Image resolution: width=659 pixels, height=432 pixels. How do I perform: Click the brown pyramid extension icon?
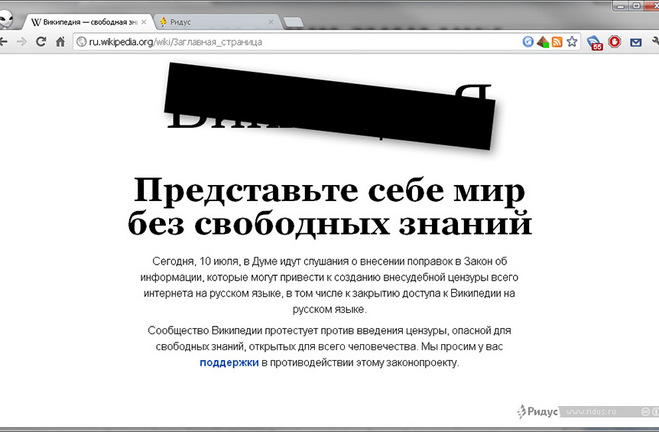click(x=543, y=42)
